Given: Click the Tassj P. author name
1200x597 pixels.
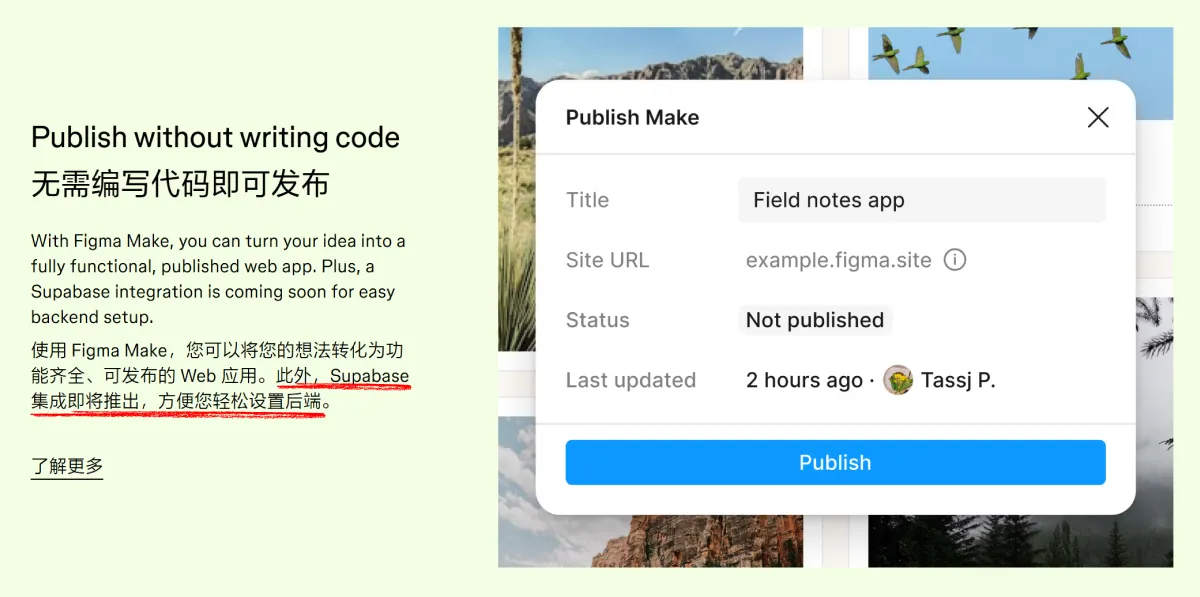Looking at the screenshot, I should click(958, 380).
